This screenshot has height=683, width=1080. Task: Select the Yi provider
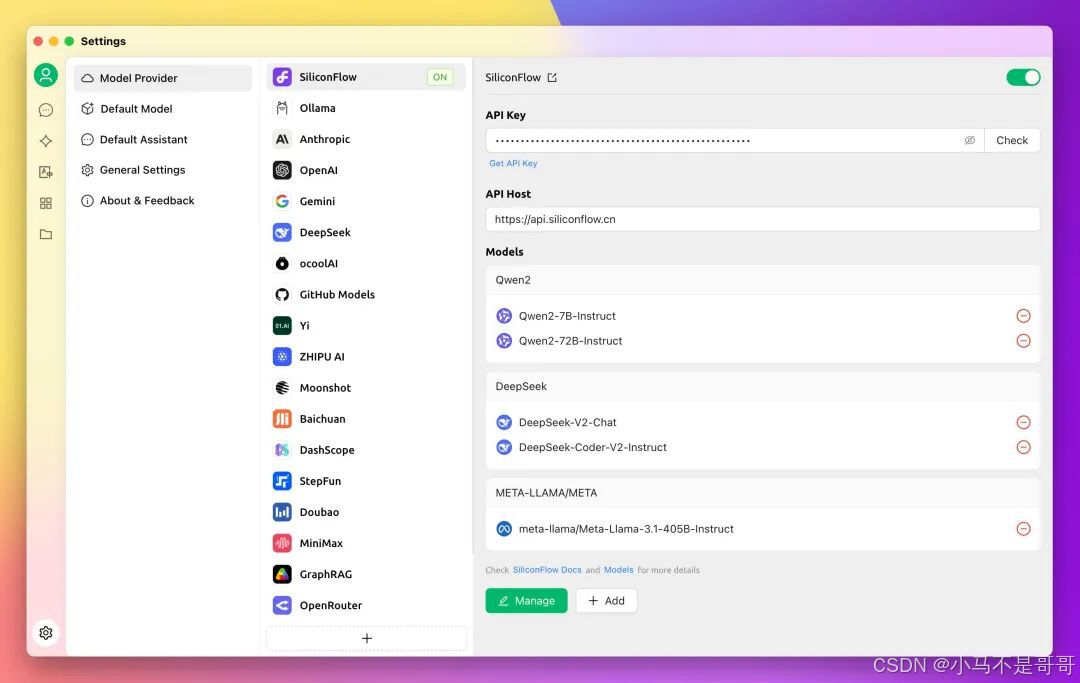coord(366,326)
